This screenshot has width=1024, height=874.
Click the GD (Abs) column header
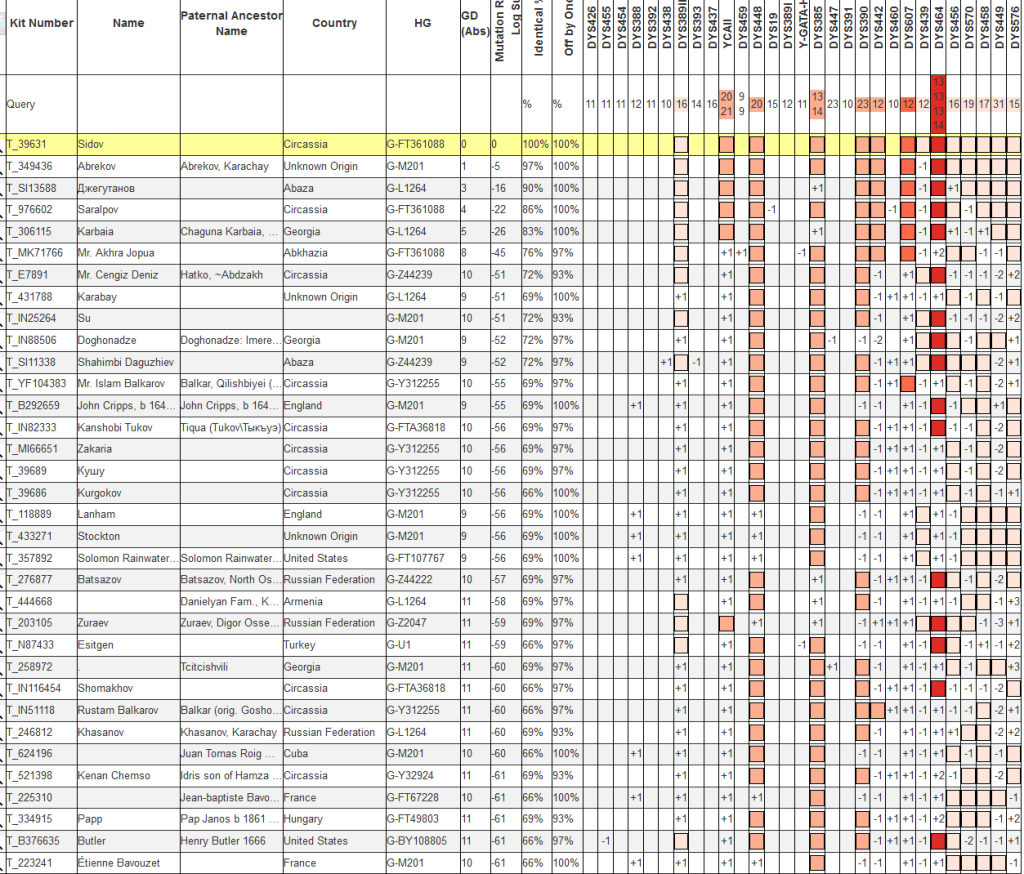click(x=472, y=23)
